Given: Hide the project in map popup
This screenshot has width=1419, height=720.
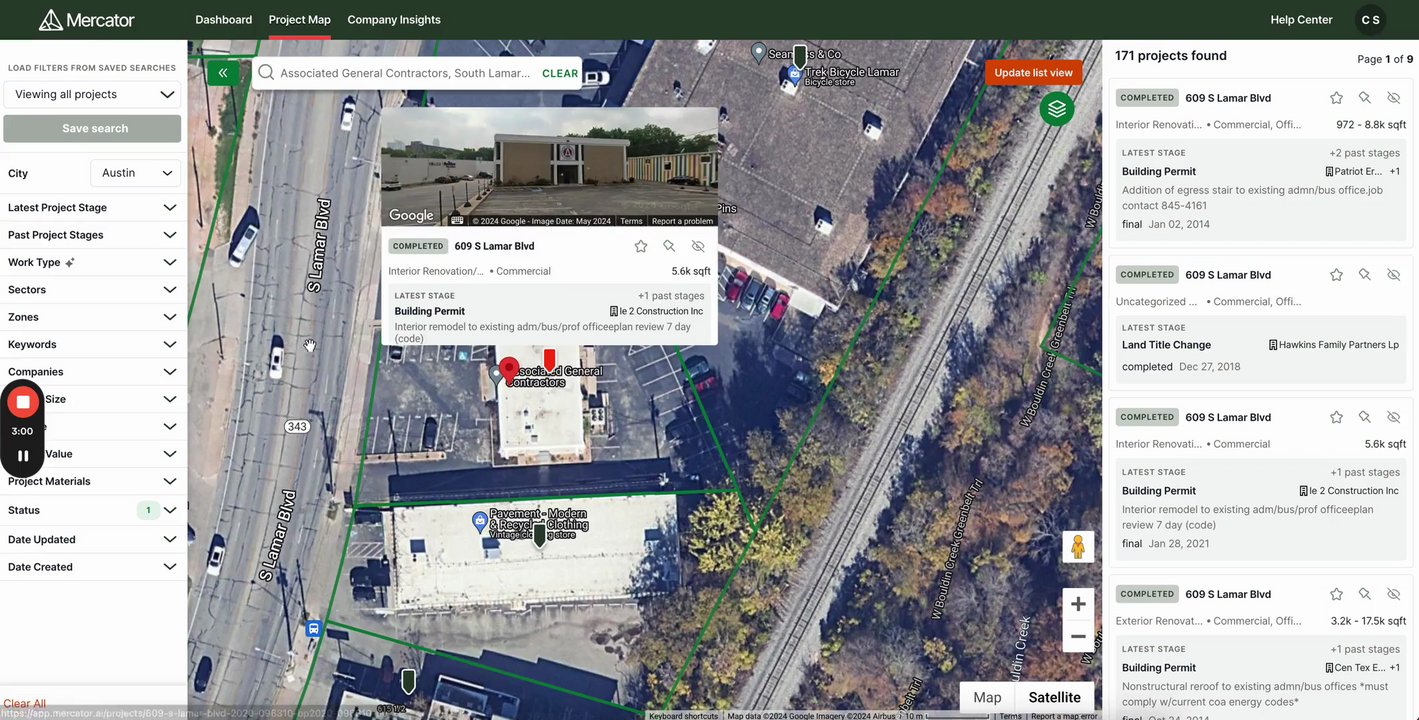Looking at the screenshot, I should 698,246.
